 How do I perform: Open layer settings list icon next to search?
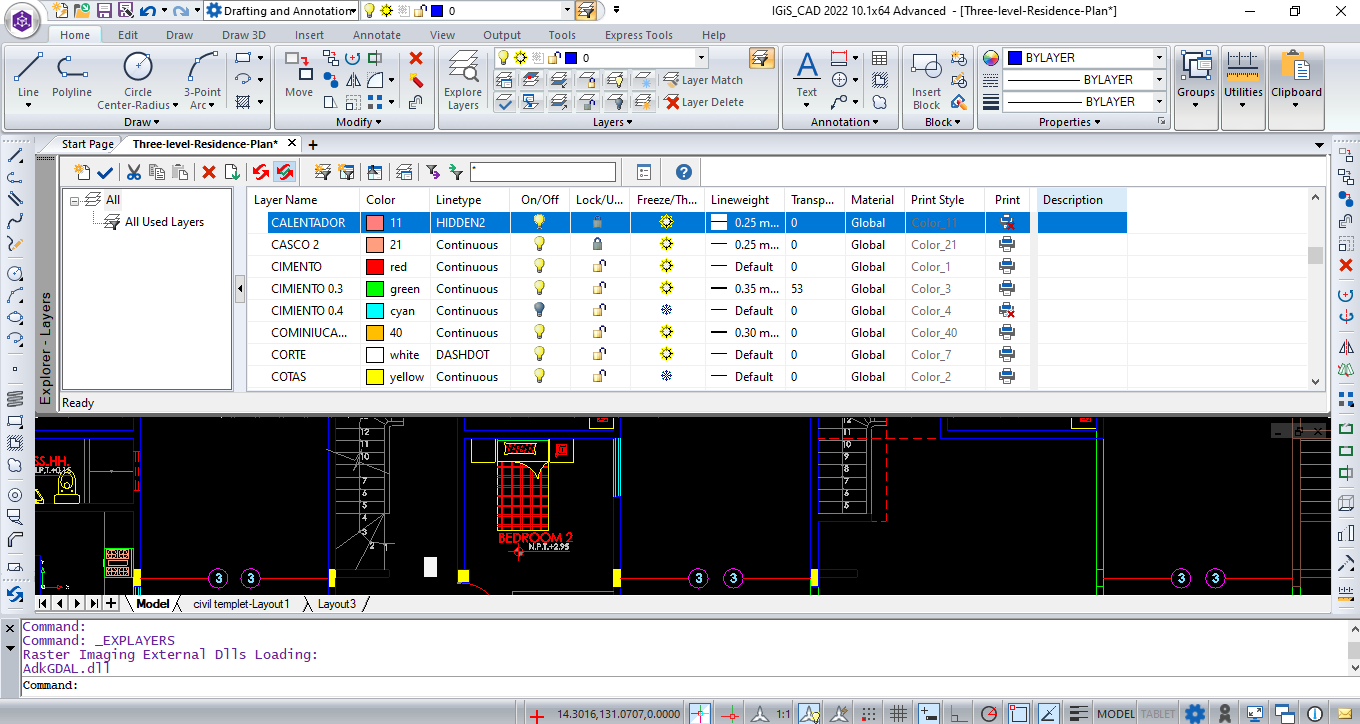644,172
